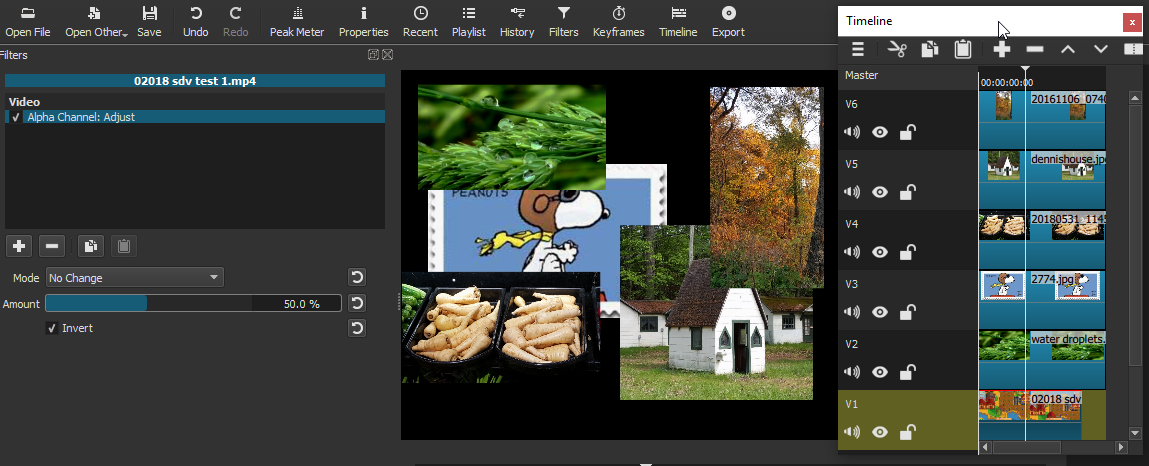
Task: Hide track V1 with eye icon
Action: (x=879, y=432)
